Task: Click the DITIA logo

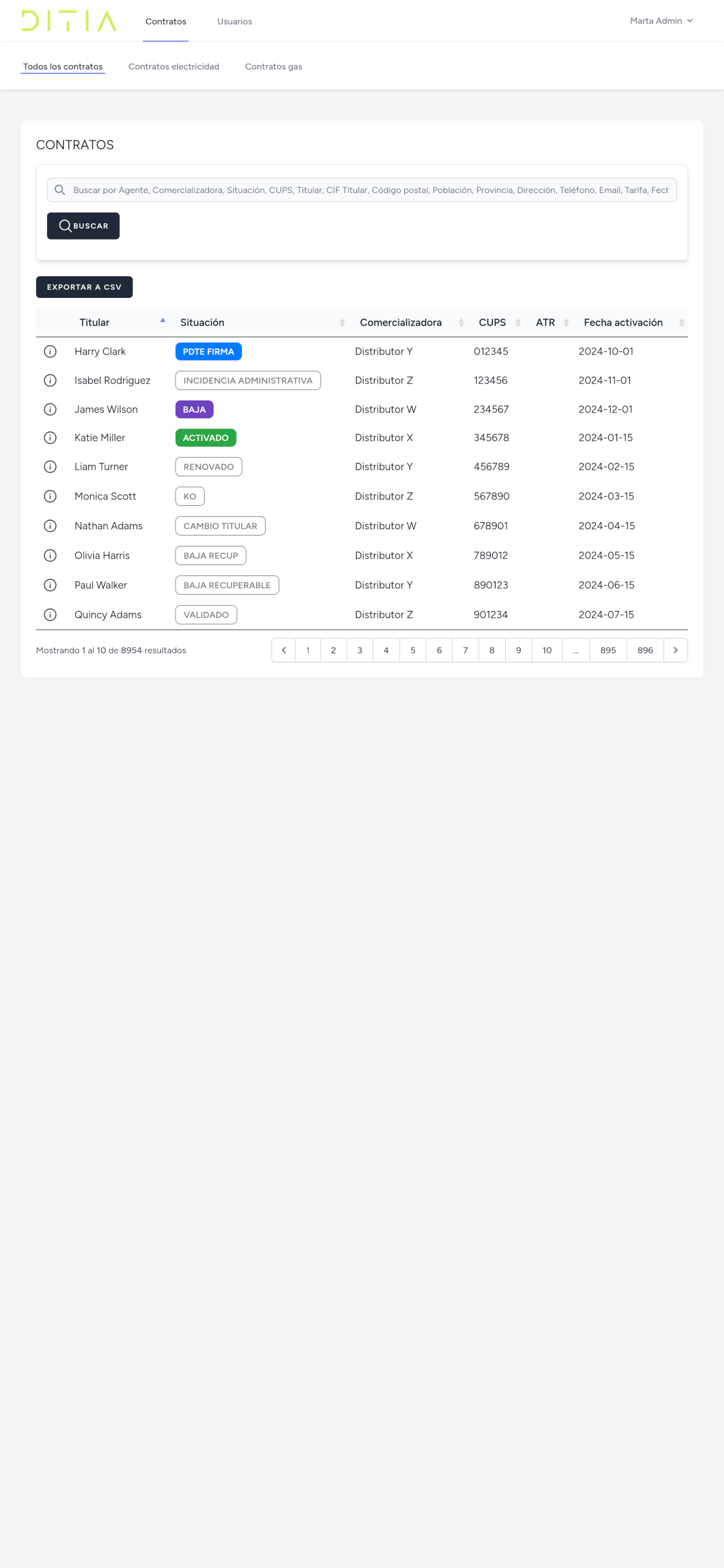Action: (69, 21)
